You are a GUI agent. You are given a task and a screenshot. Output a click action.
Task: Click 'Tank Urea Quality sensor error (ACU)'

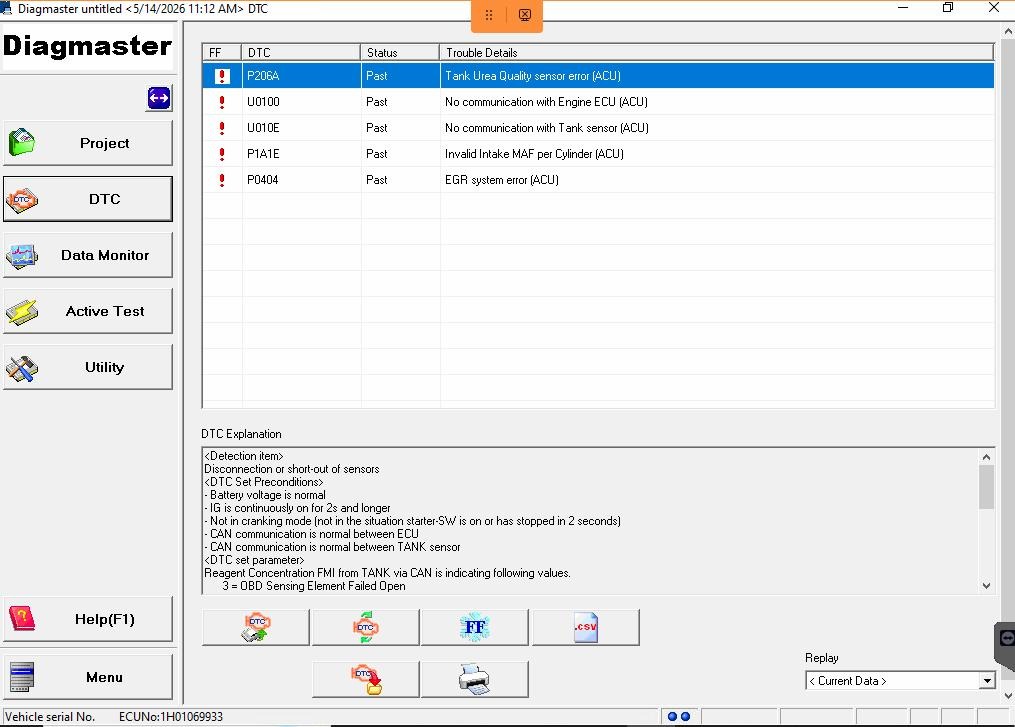coord(532,76)
